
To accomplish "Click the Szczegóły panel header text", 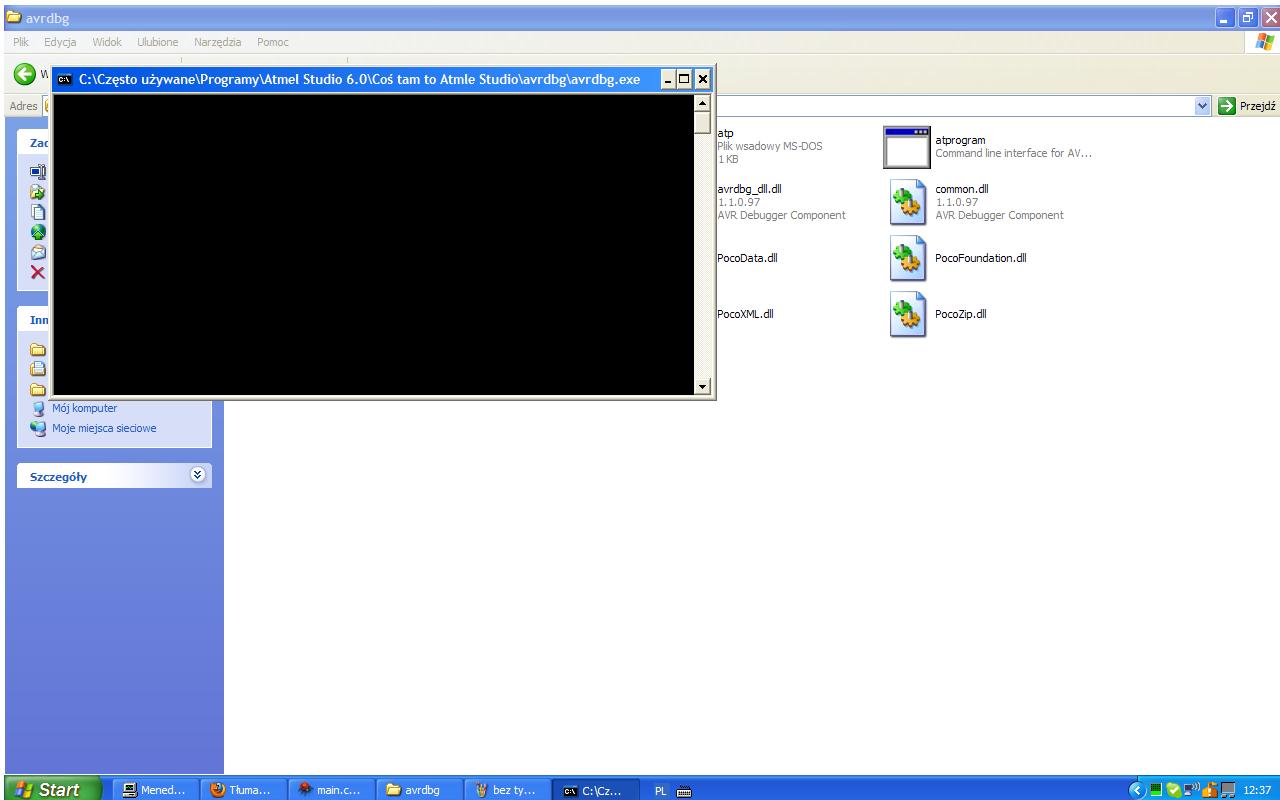I will (58, 477).
